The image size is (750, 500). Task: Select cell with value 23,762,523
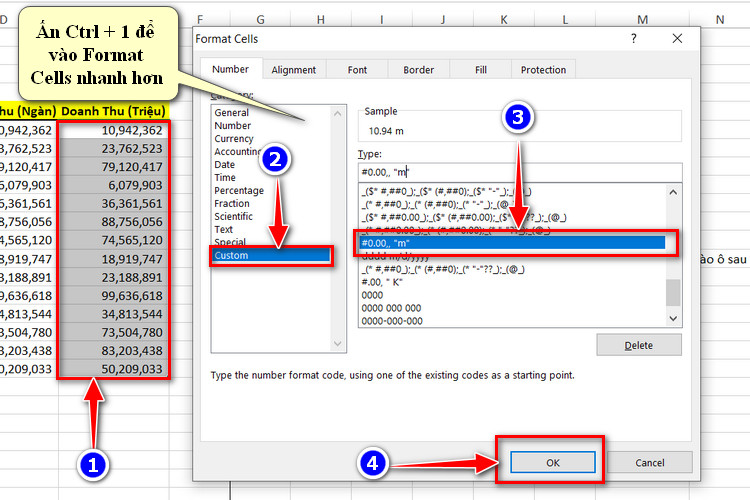[x=113, y=148]
